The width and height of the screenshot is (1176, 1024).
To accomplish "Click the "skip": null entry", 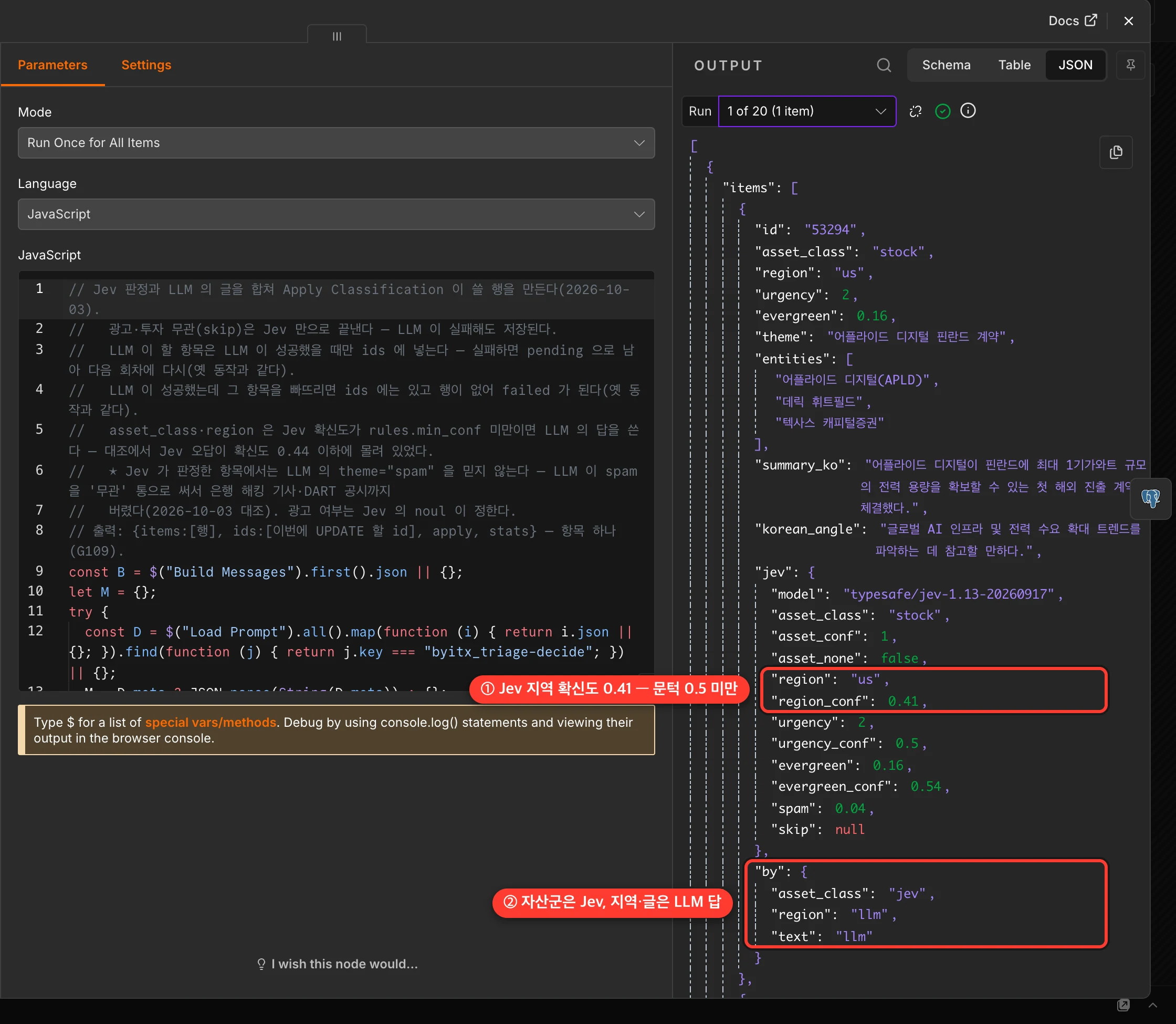I will tap(817, 830).
